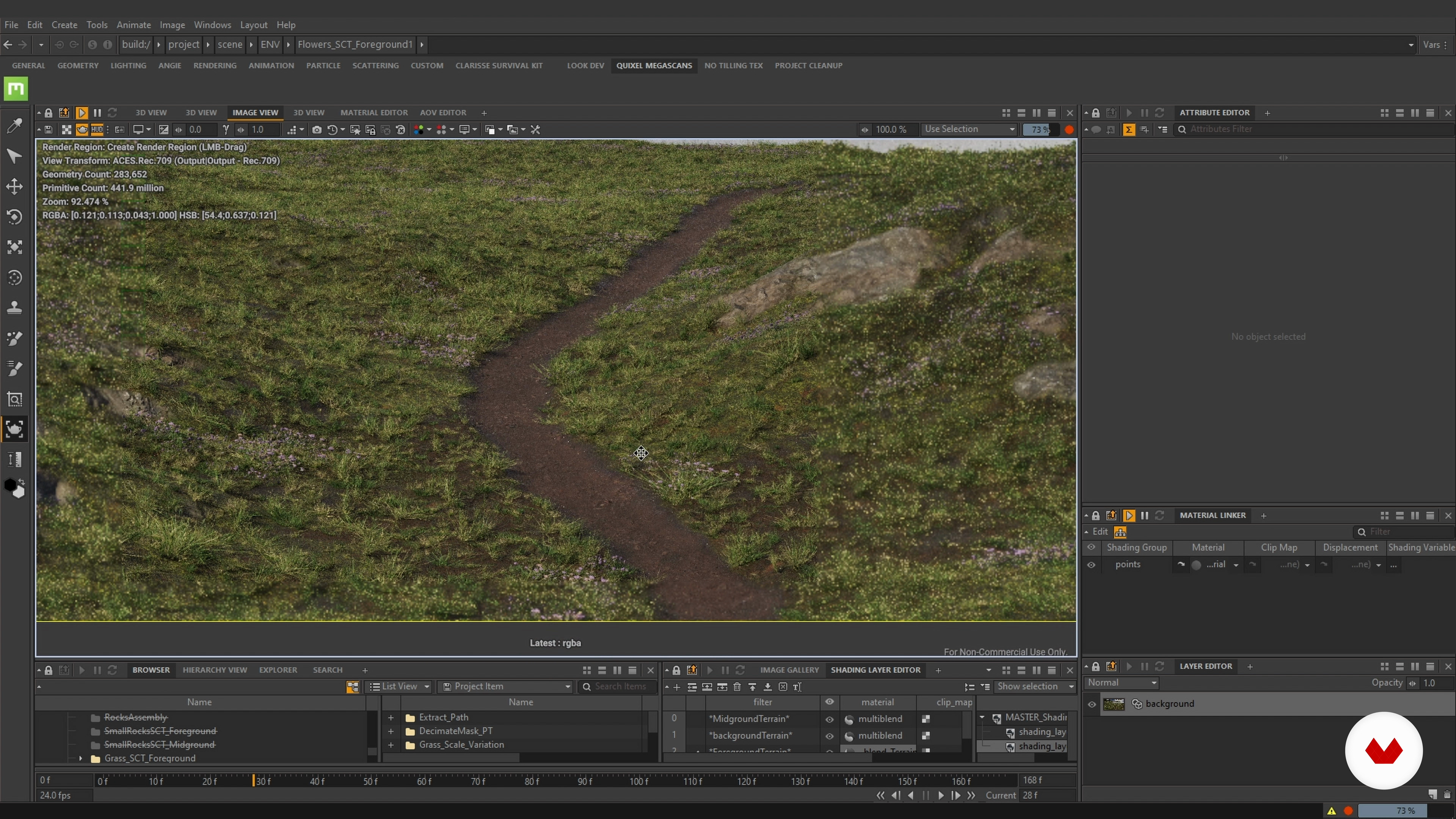Activate the scale tool in left toolbar

click(x=14, y=247)
